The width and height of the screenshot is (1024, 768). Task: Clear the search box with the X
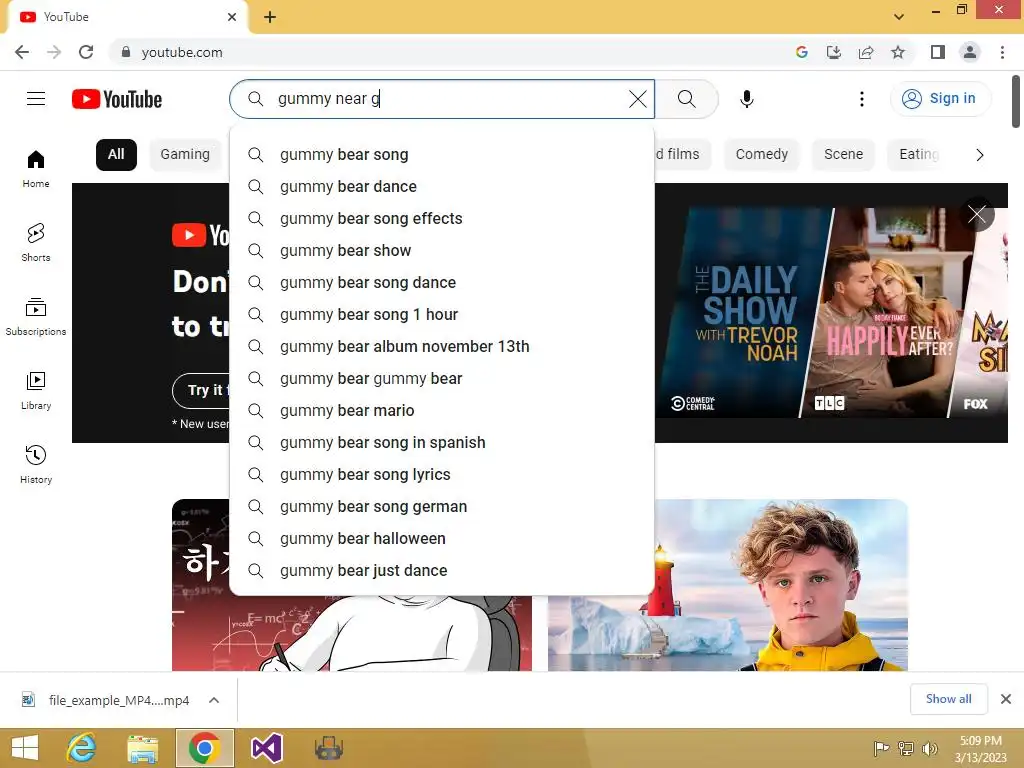[637, 99]
